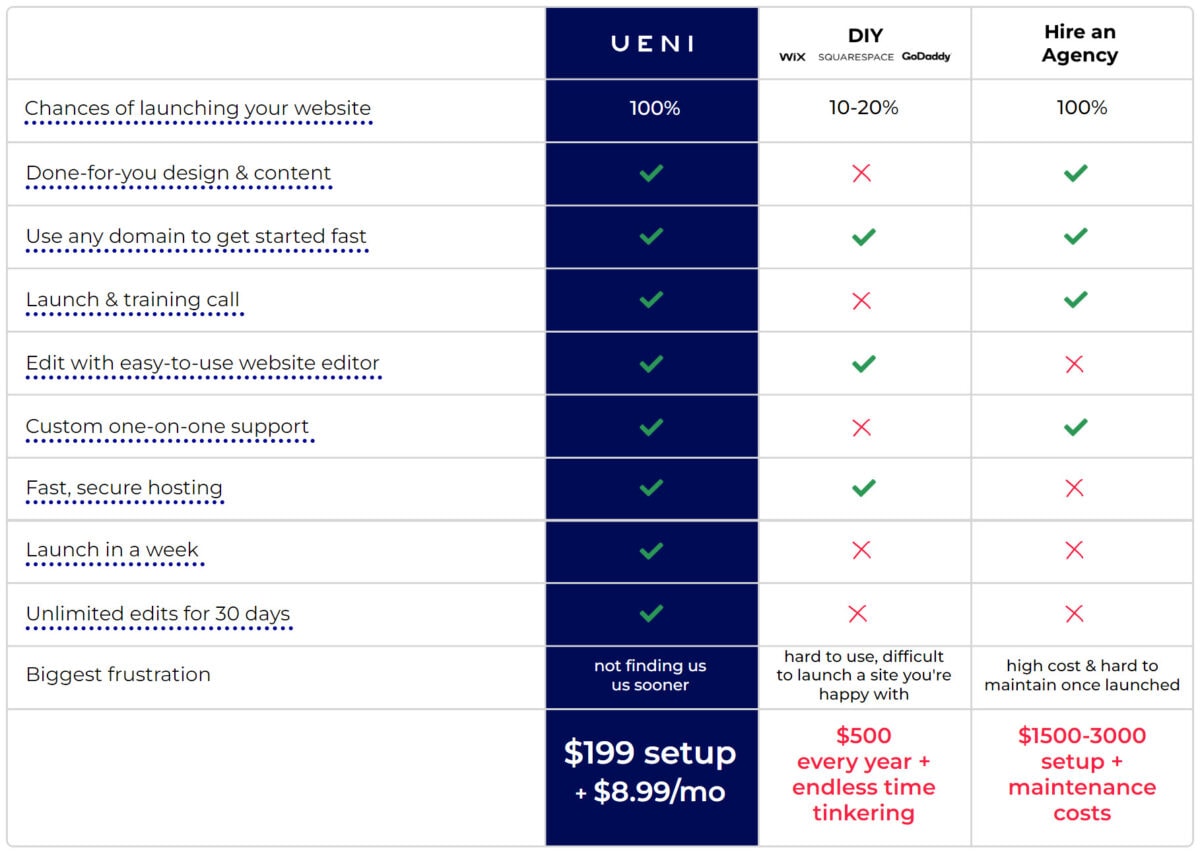The image size is (1200, 854).
Task: Click the 'Unlimited edits for 30 days' link
Action: pyautogui.click(x=158, y=614)
